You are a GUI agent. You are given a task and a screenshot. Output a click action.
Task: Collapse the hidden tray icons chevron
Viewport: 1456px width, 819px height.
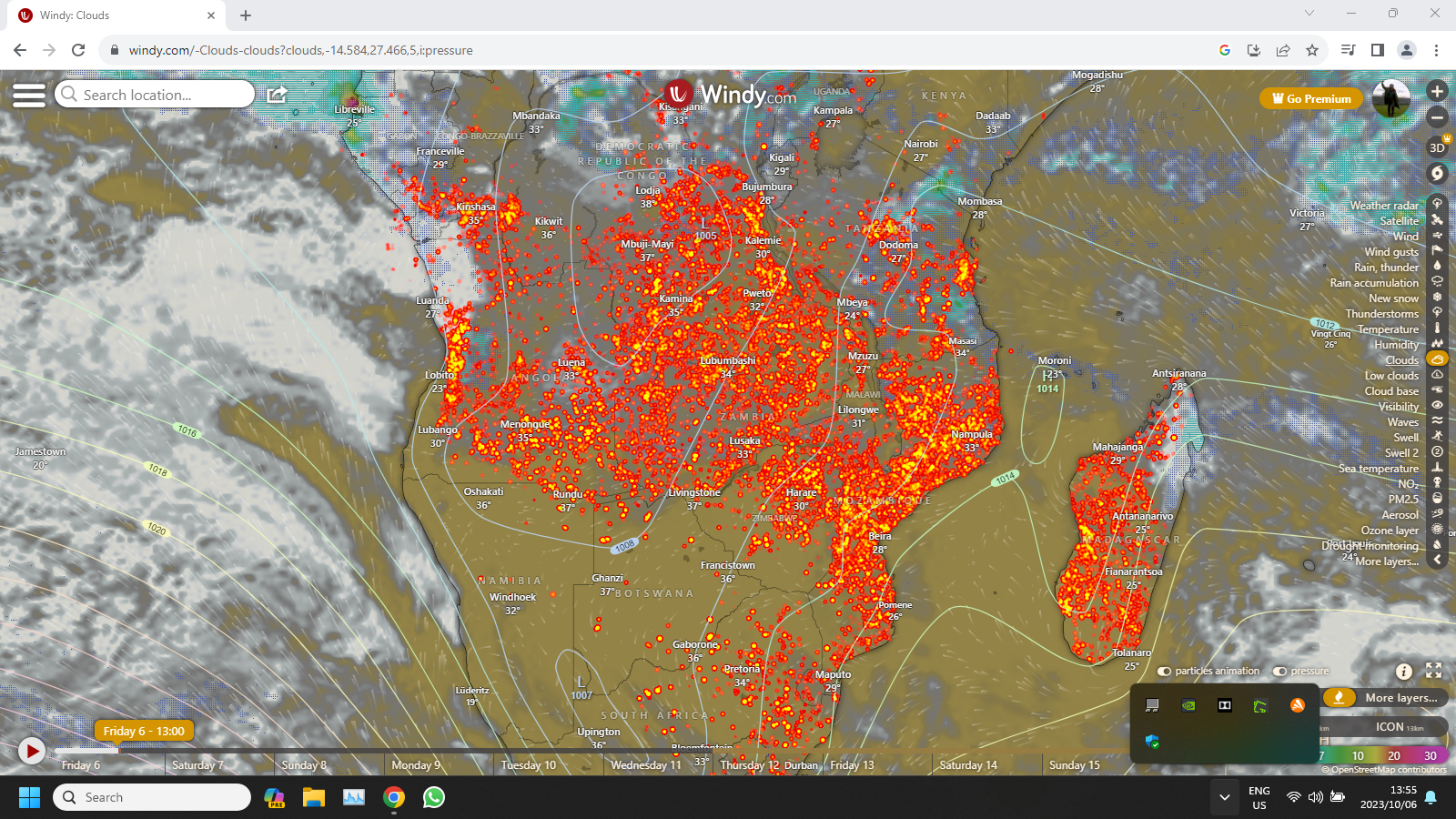1225,797
